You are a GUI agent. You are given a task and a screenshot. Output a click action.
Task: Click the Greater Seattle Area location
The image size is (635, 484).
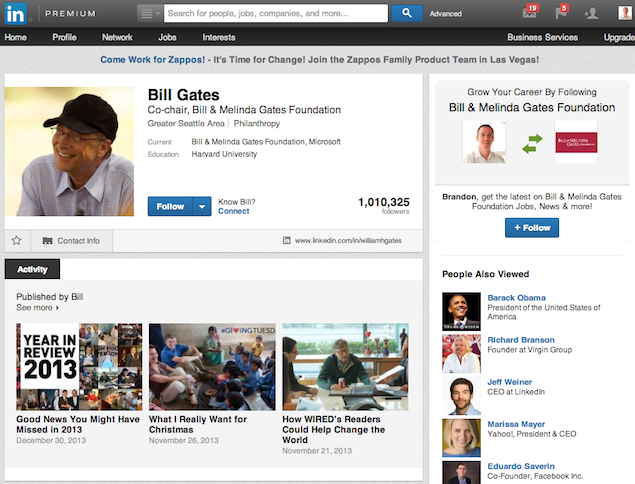186,123
